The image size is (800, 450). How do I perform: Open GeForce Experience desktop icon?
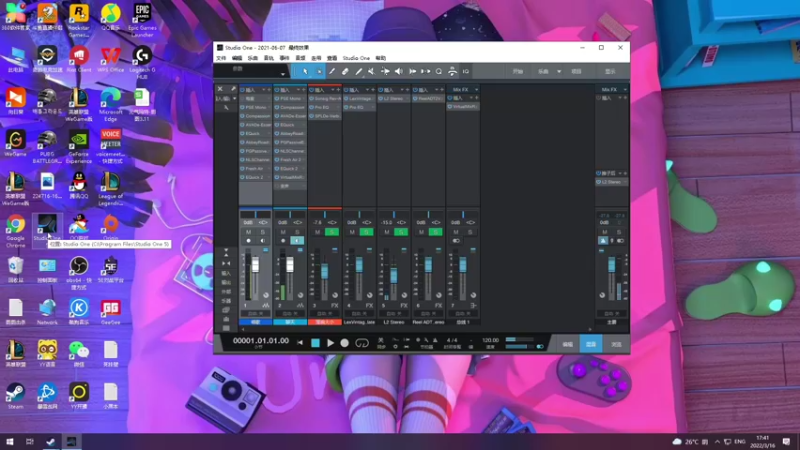click(x=79, y=147)
